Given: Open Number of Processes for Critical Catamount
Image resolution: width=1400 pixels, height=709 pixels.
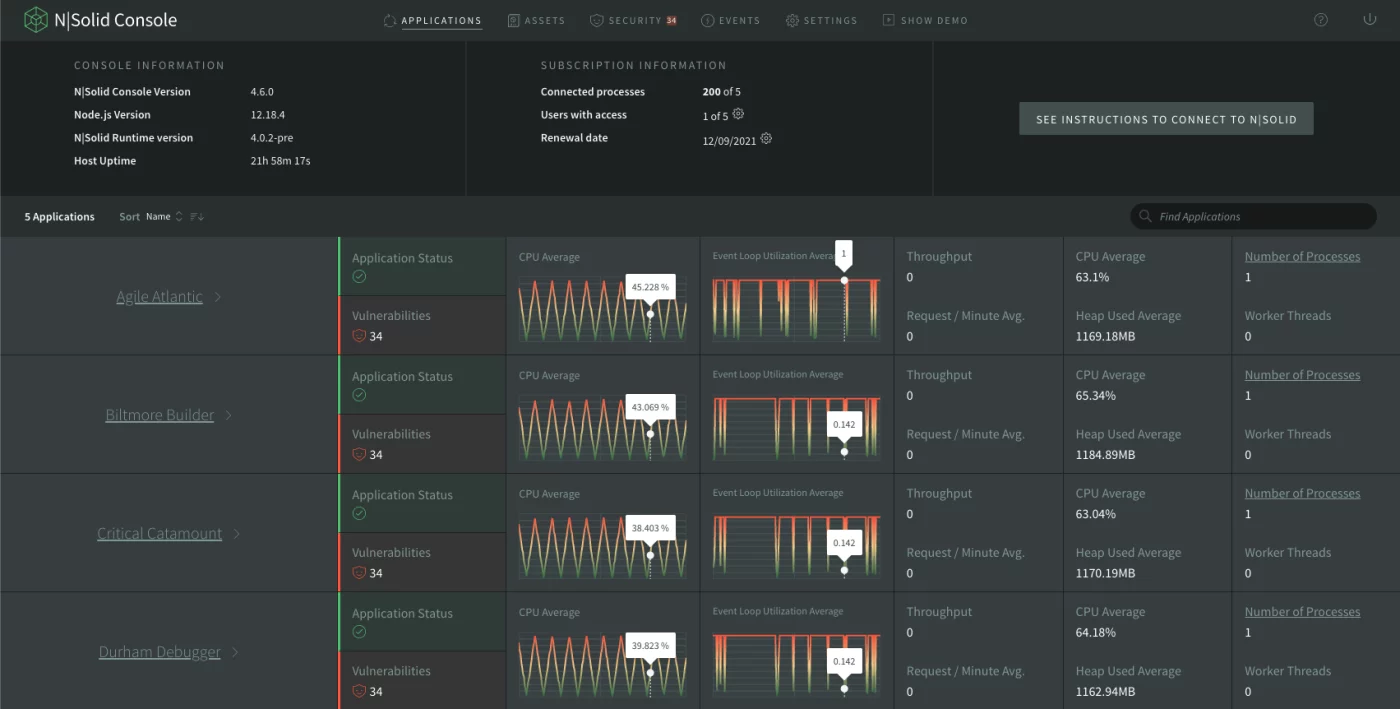Looking at the screenshot, I should [x=1302, y=494].
